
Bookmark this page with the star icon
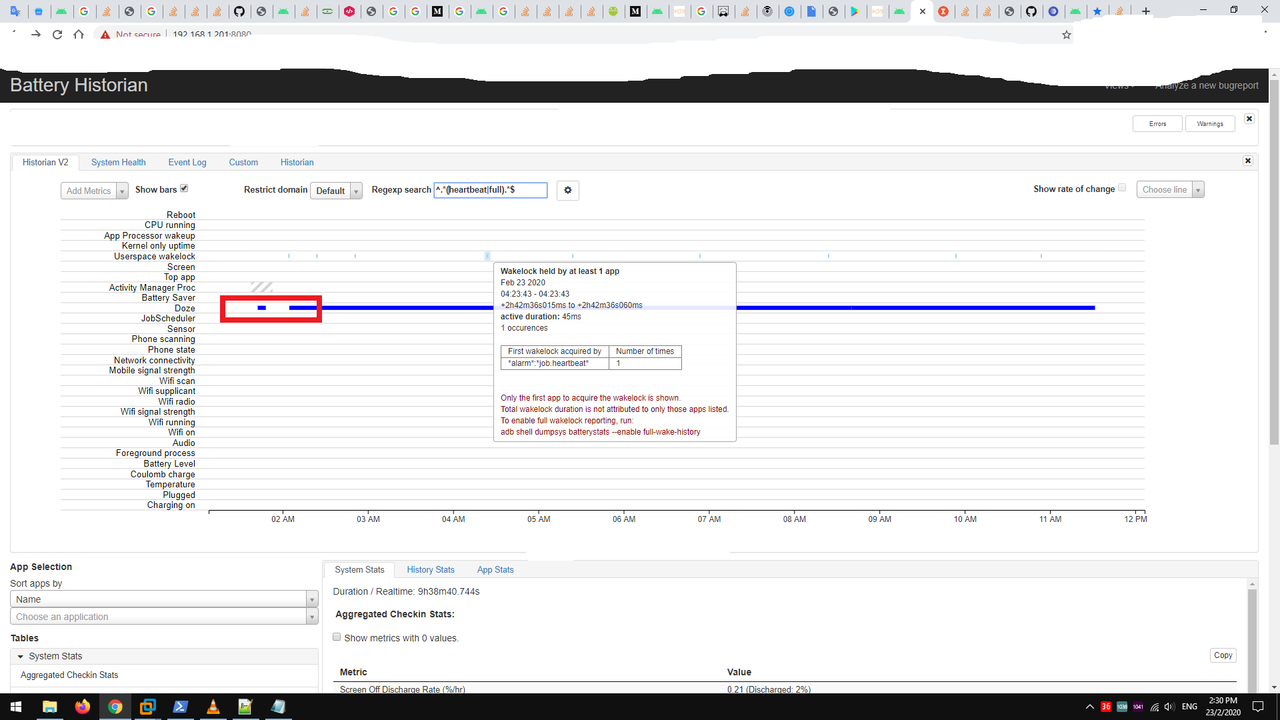(x=1066, y=34)
